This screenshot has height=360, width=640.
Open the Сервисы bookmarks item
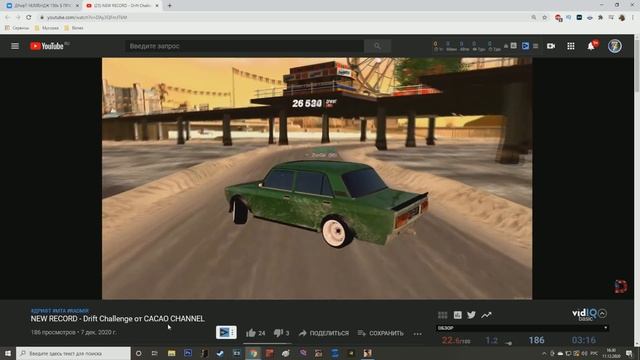pyautogui.click(x=17, y=28)
